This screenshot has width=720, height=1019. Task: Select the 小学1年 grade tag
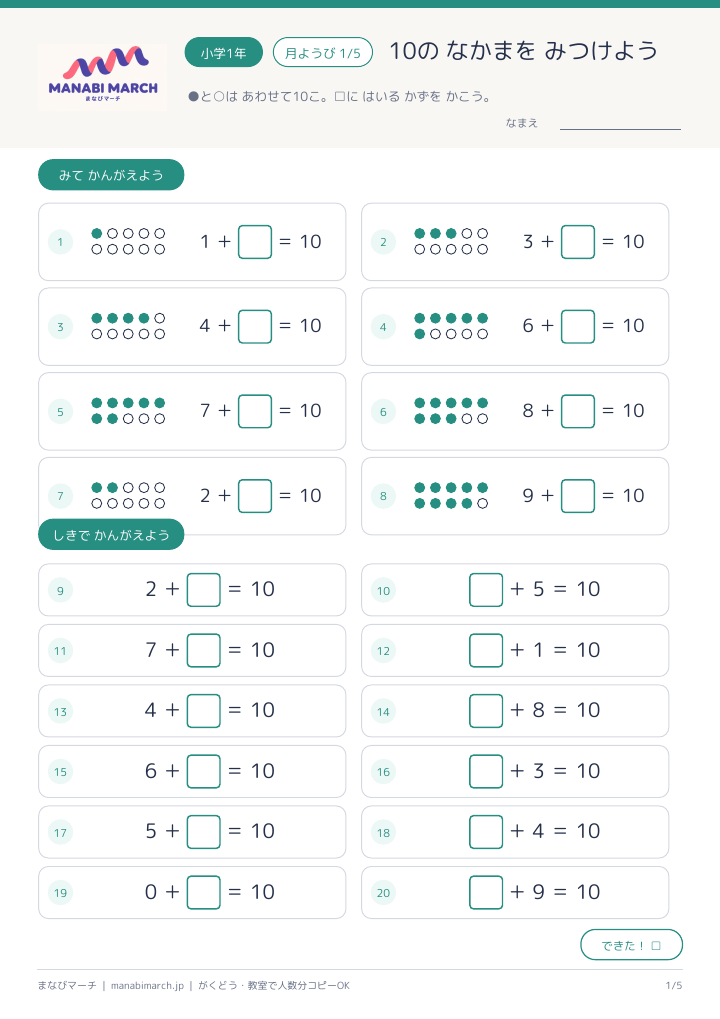(224, 53)
